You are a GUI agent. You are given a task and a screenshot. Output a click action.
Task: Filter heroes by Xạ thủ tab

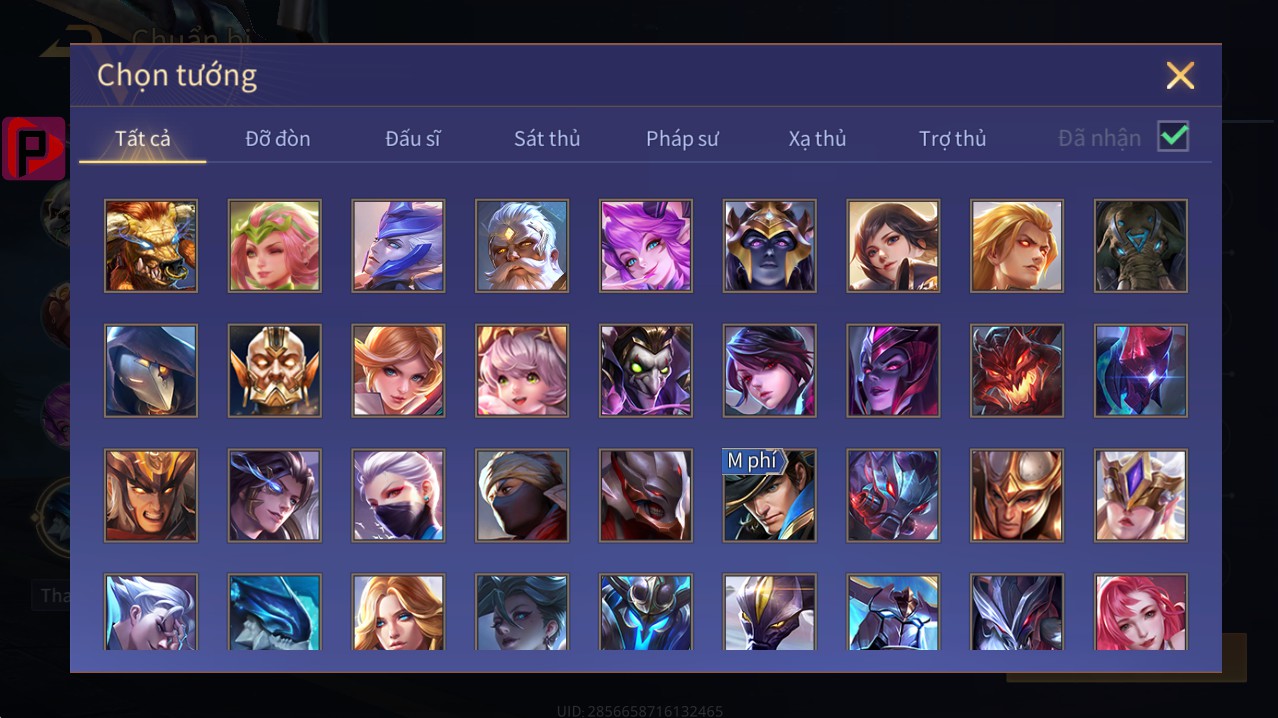(817, 139)
